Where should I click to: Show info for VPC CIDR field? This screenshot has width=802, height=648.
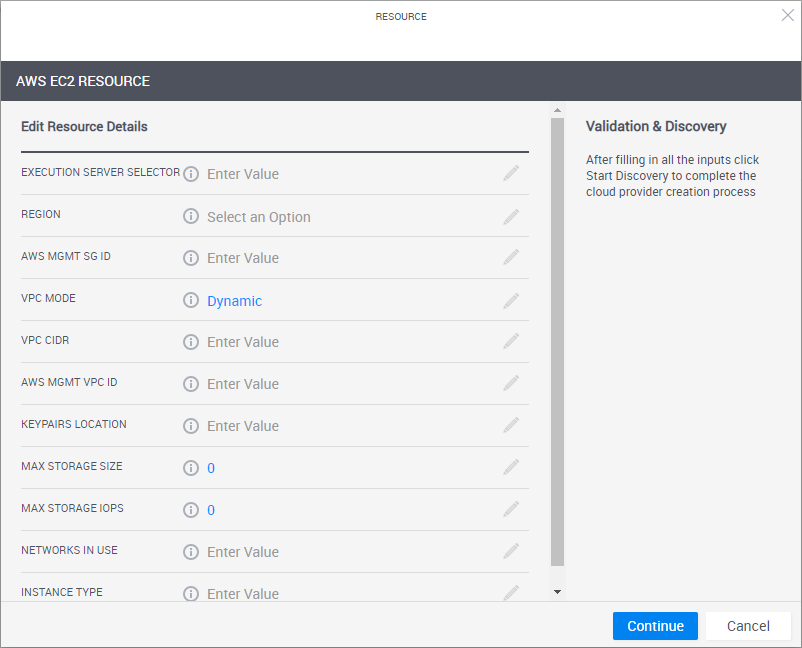tap(191, 342)
